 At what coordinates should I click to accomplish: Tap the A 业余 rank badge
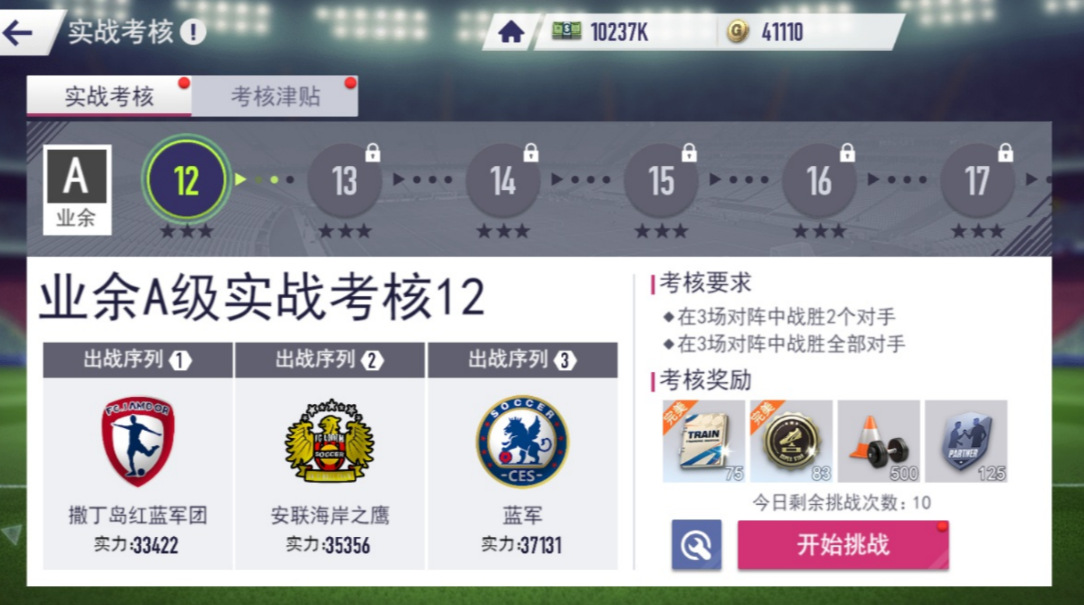(77, 189)
